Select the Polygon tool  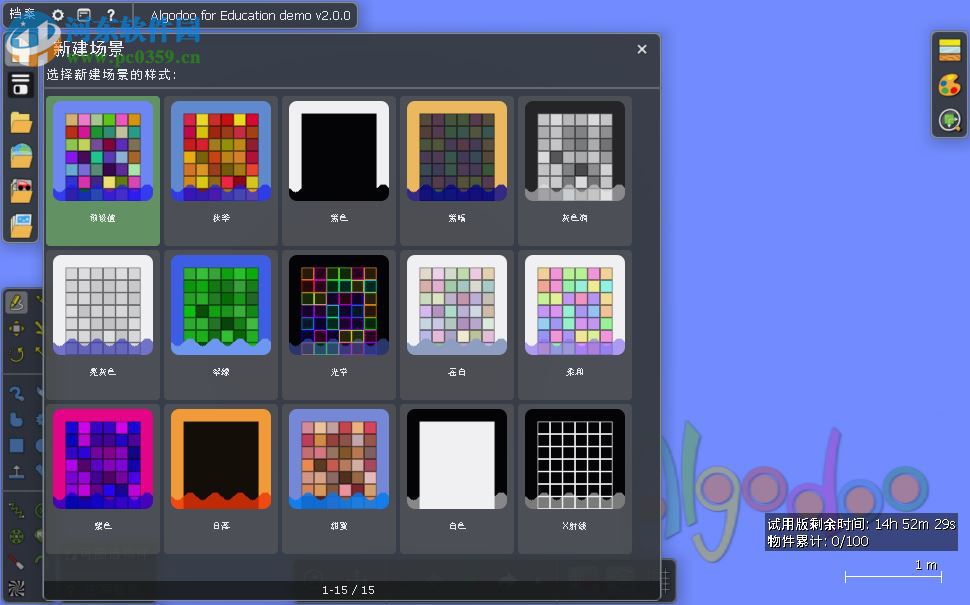pyautogui.click(x=16, y=419)
